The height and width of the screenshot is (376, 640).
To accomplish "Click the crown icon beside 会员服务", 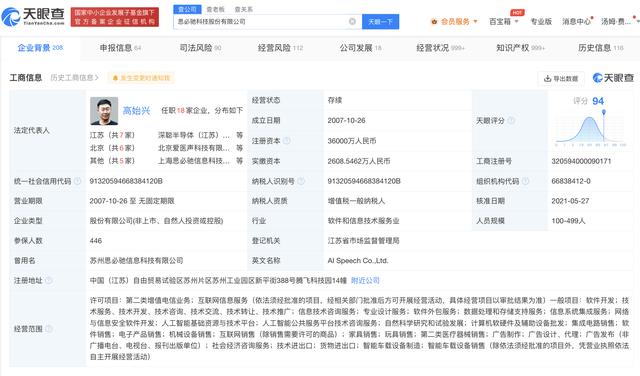I will pos(434,21).
